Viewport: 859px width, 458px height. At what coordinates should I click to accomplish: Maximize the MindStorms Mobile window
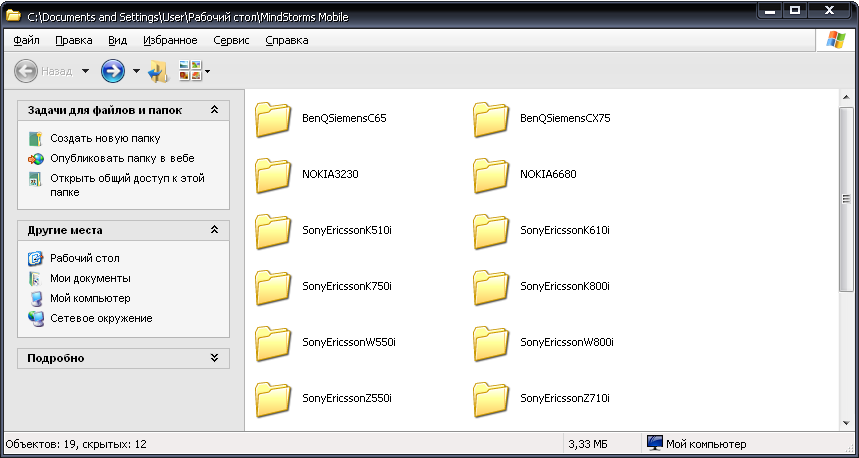pyautogui.click(x=795, y=11)
